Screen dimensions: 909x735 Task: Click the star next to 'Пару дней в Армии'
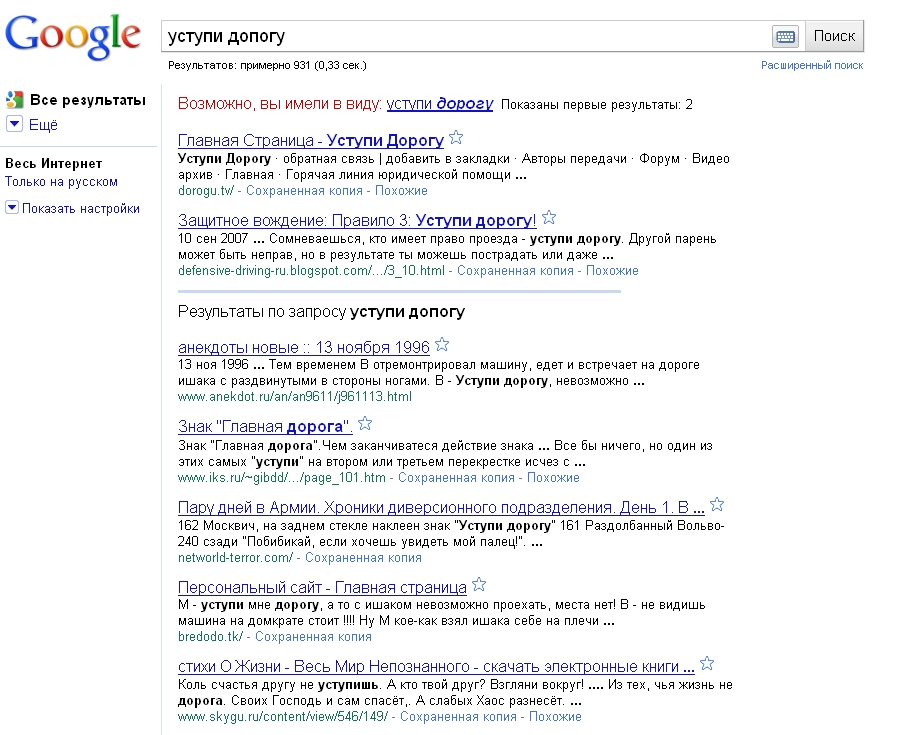pyautogui.click(x=717, y=504)
